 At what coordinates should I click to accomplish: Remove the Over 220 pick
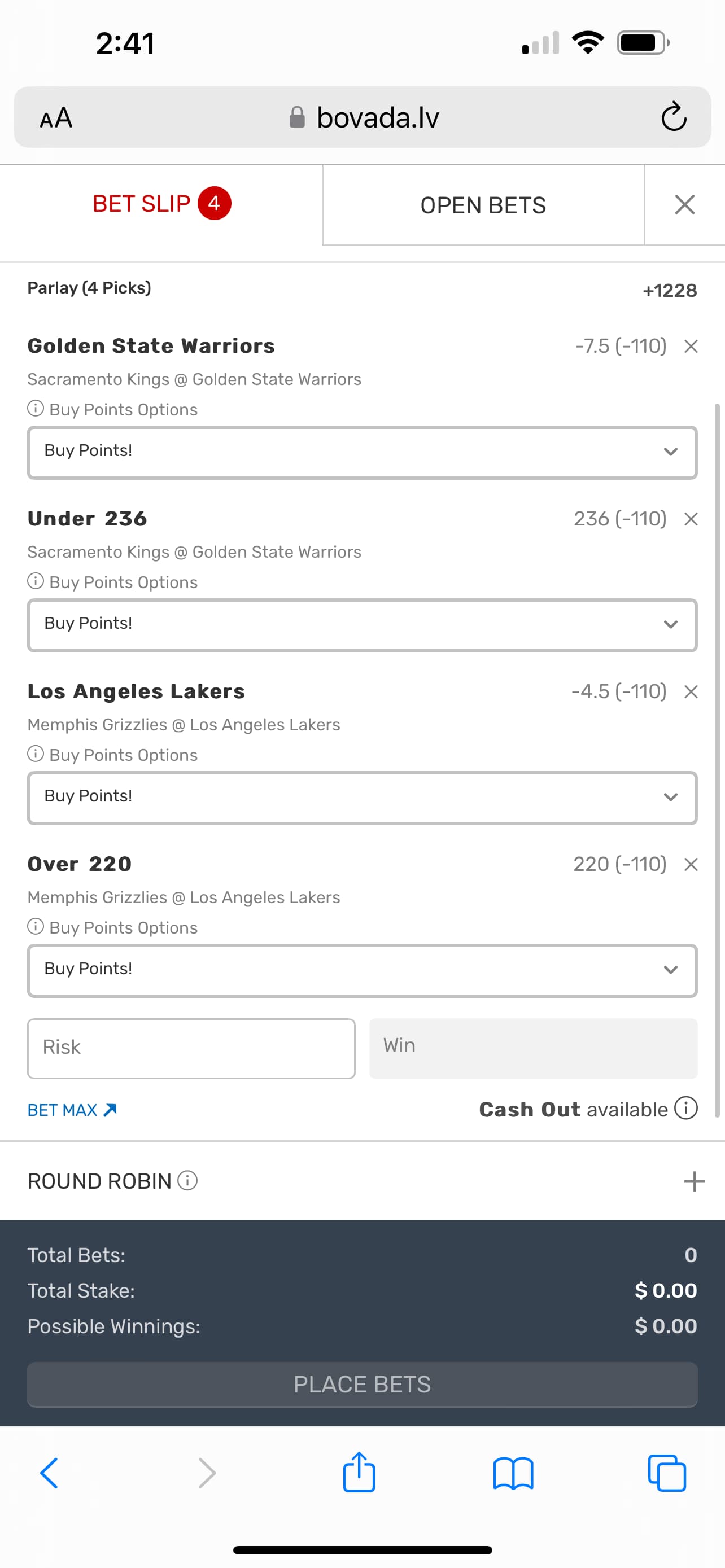coord(691,865)
